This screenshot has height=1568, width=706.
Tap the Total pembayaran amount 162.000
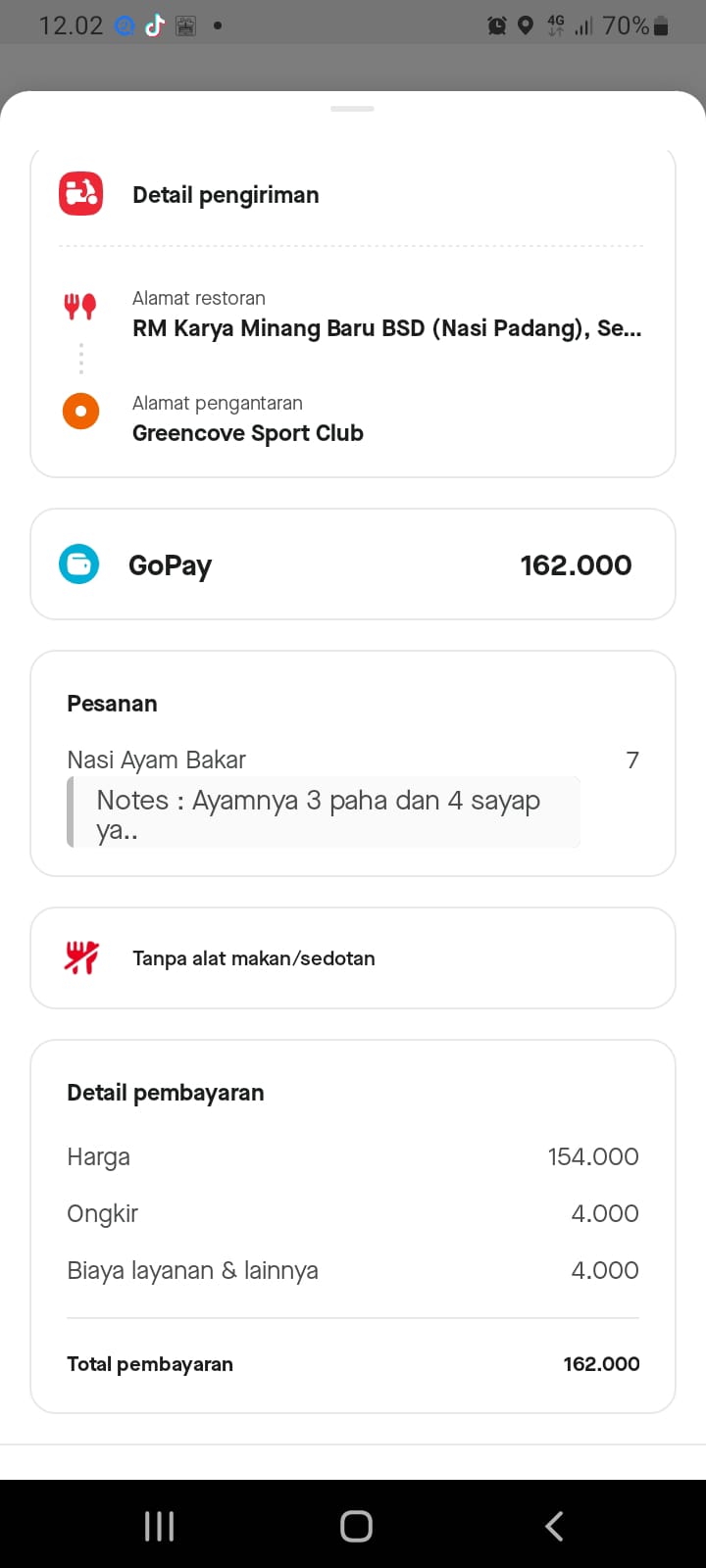tap(601, 1363)
